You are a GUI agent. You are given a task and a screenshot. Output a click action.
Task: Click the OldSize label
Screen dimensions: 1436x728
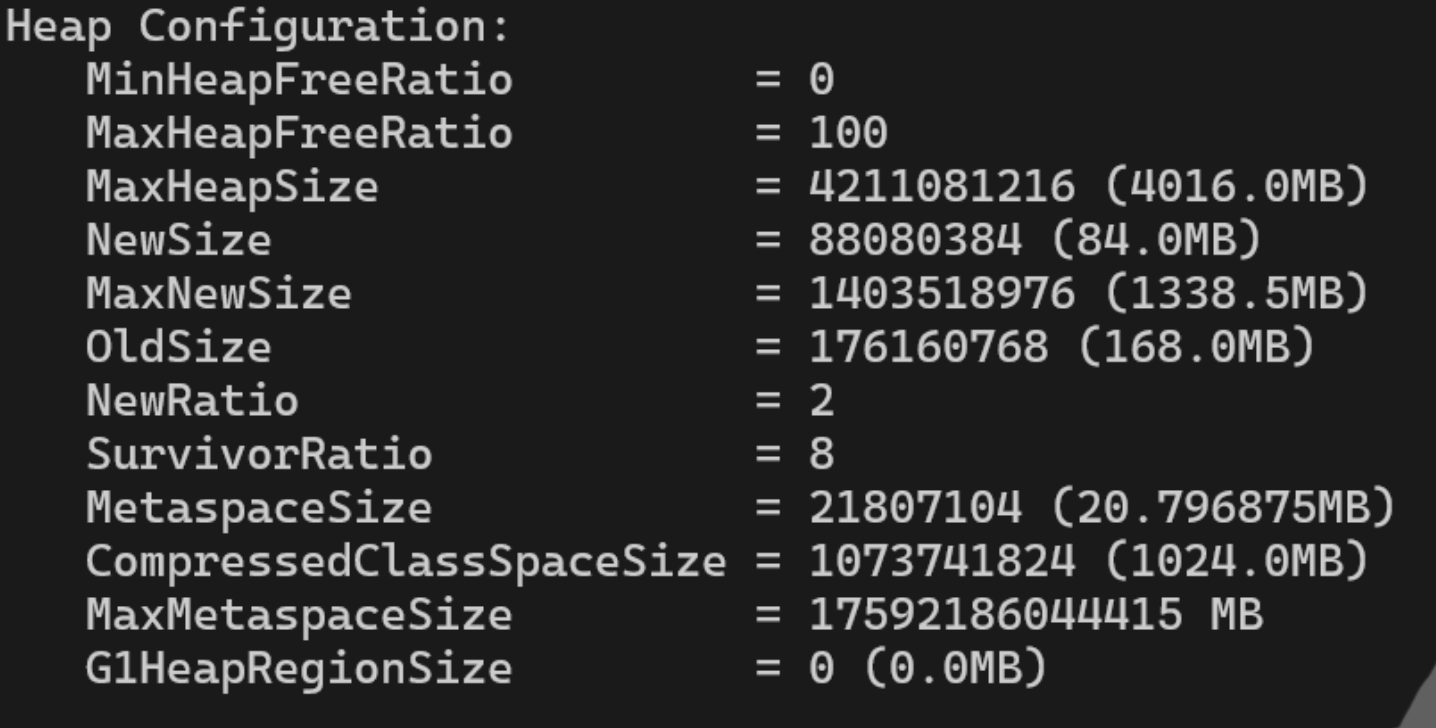[x=178, y=347]
